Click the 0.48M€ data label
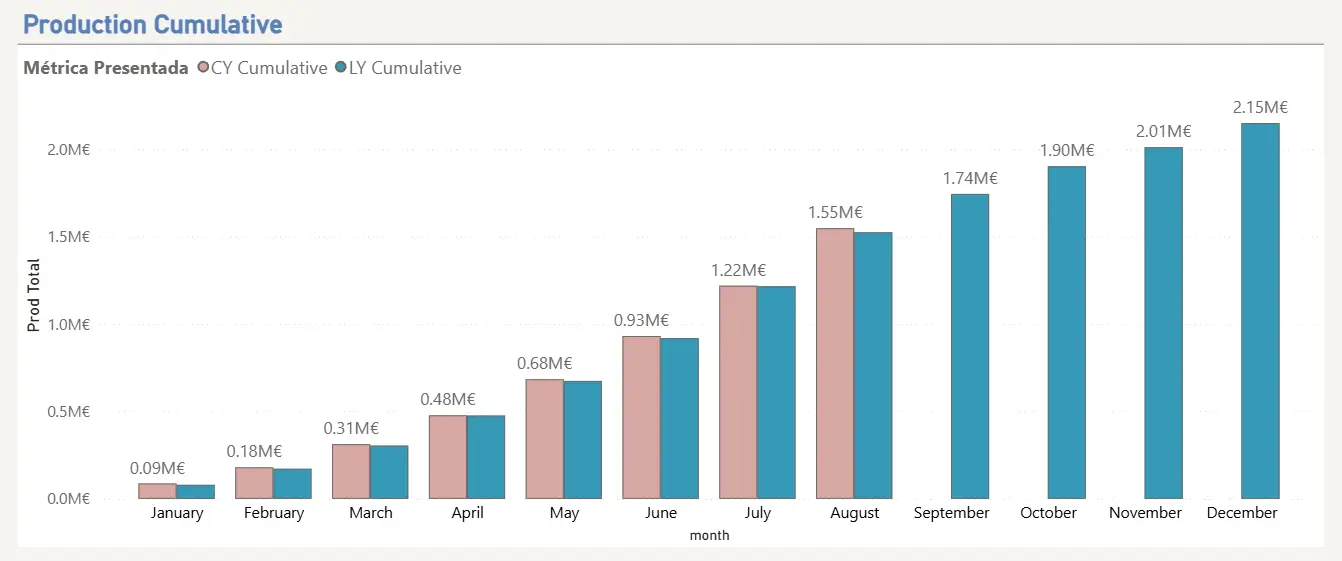The height and width of the screenshot is (561, 1342). tap(448, 399)
